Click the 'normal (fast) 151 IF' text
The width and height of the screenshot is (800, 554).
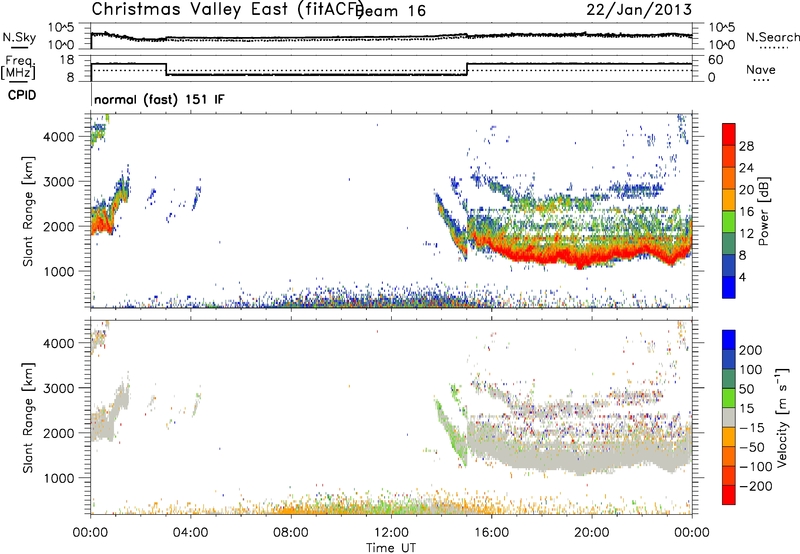pyautogui.click(x=159, y=99)
